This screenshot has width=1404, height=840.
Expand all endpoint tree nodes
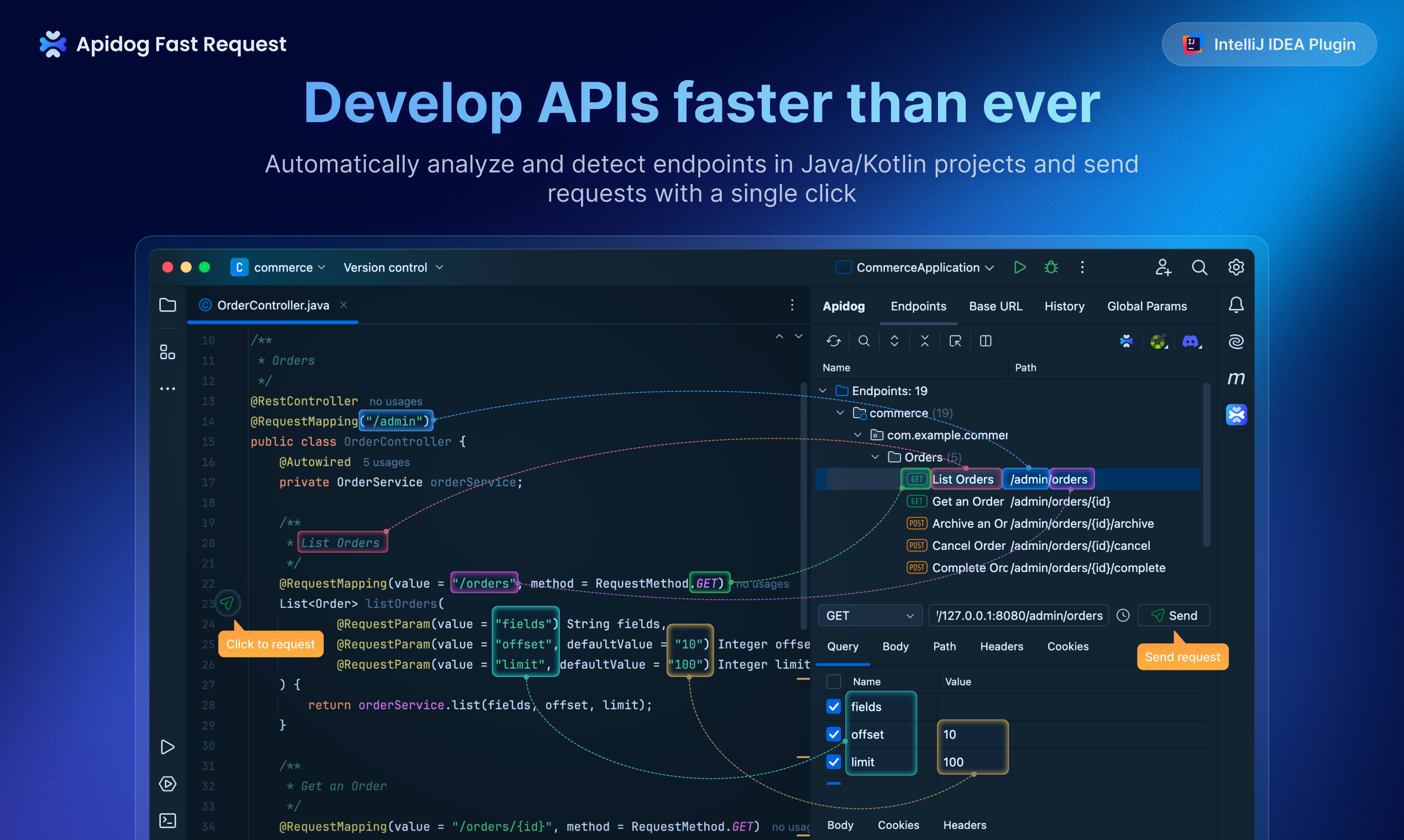(x=894, y=341)
